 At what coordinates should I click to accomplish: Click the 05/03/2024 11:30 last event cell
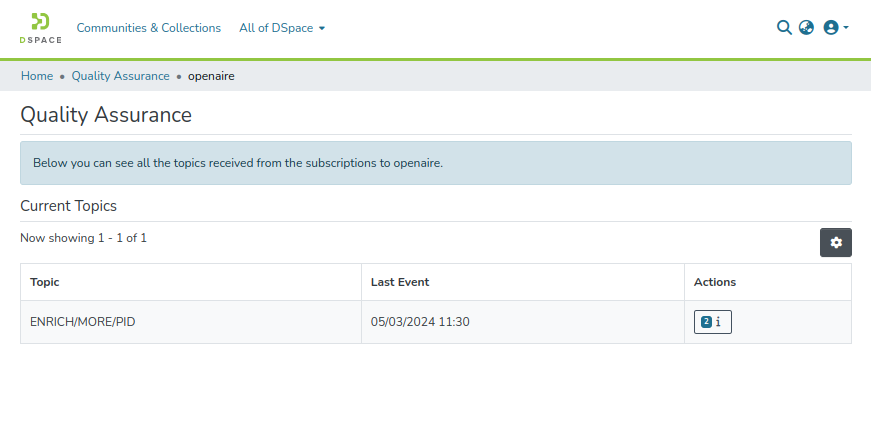pyautogui.click(x=420, y=322)
